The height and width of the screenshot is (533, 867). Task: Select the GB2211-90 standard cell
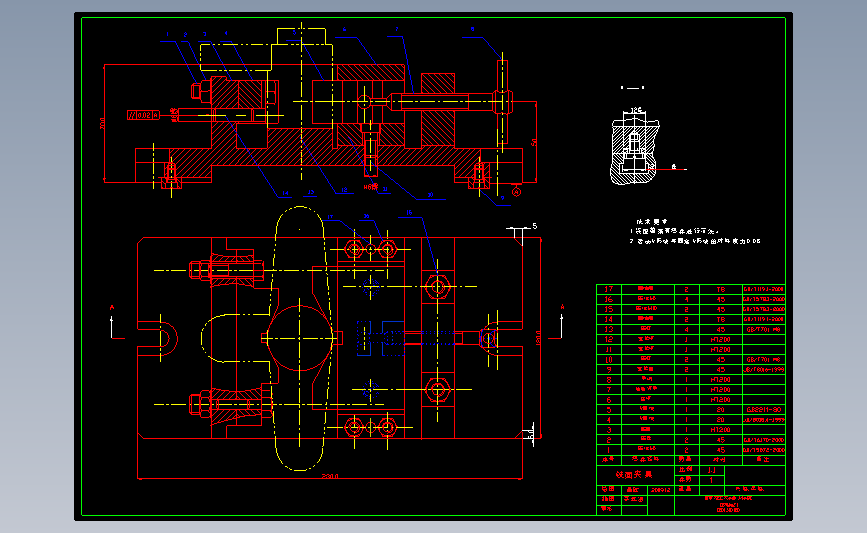pos(764,410)
